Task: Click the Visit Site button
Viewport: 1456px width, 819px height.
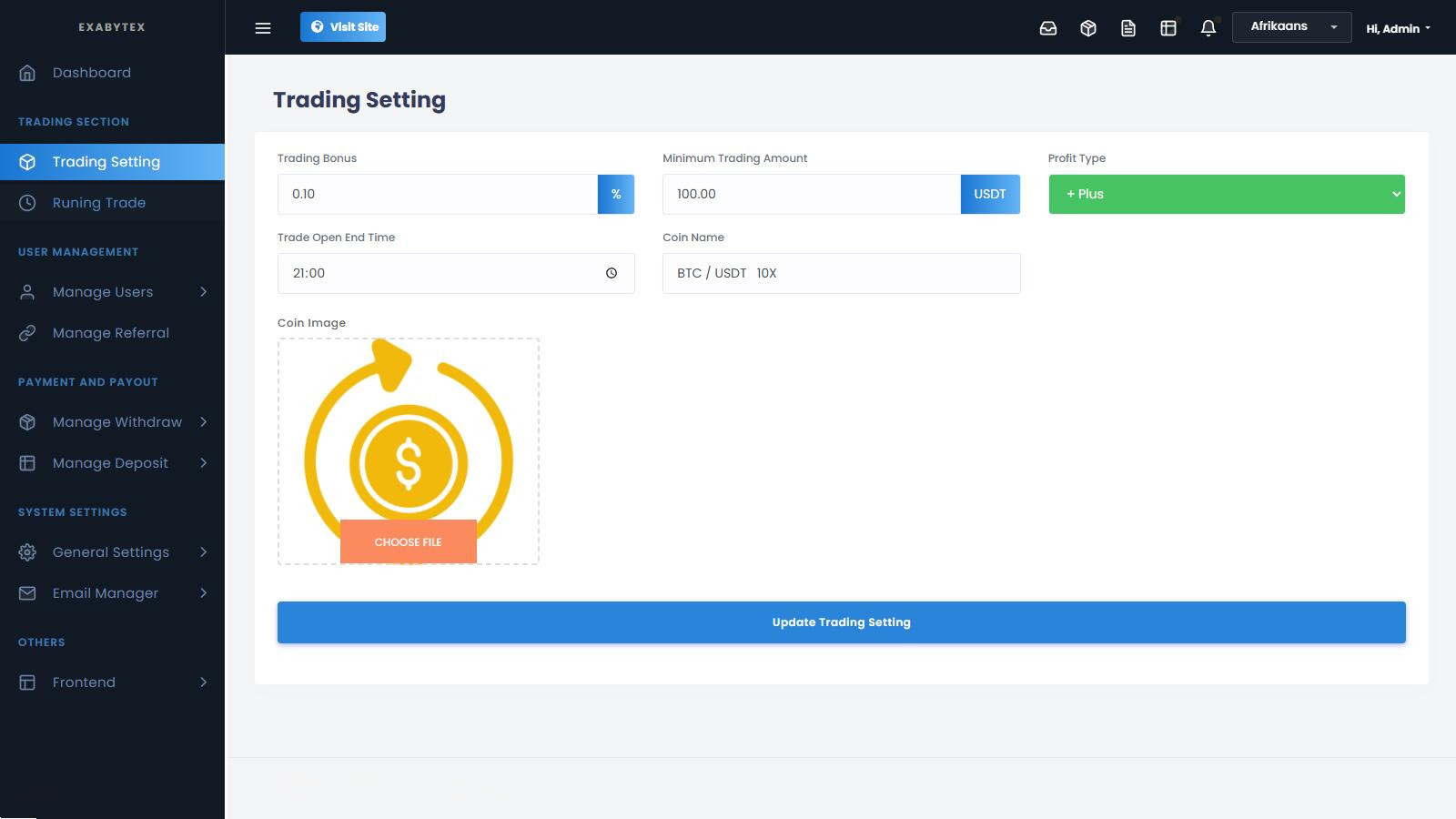Action: coord(343,27)
